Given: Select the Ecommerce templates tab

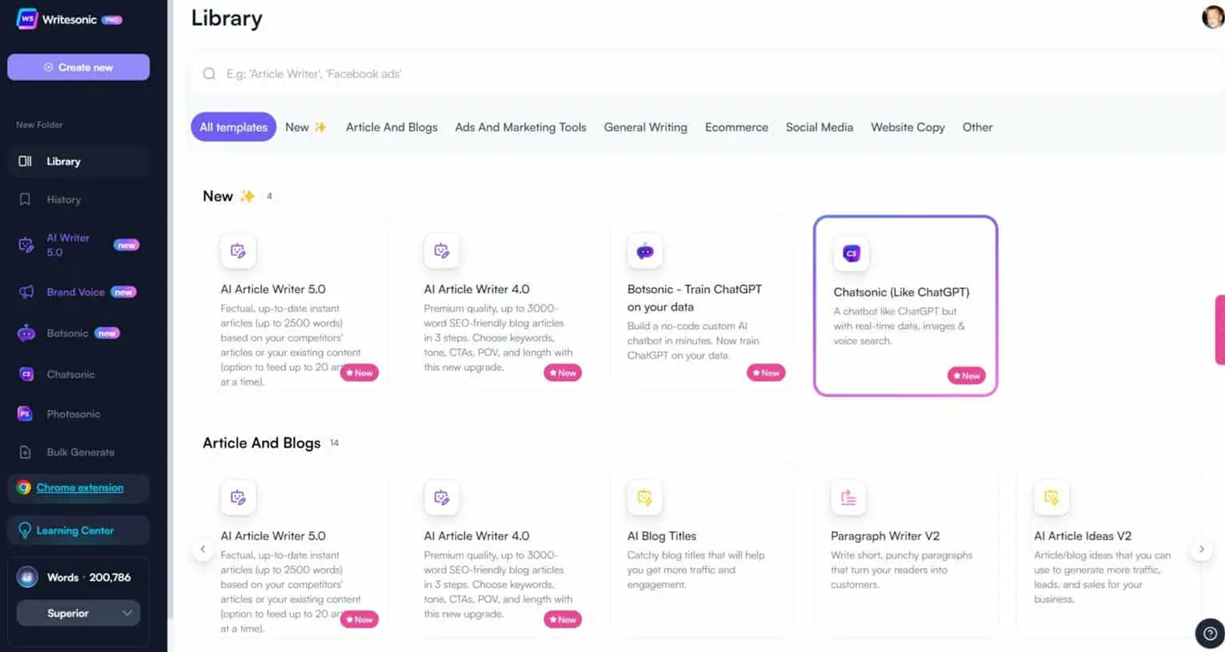Looking at the screenshot, I should (736, 127).
